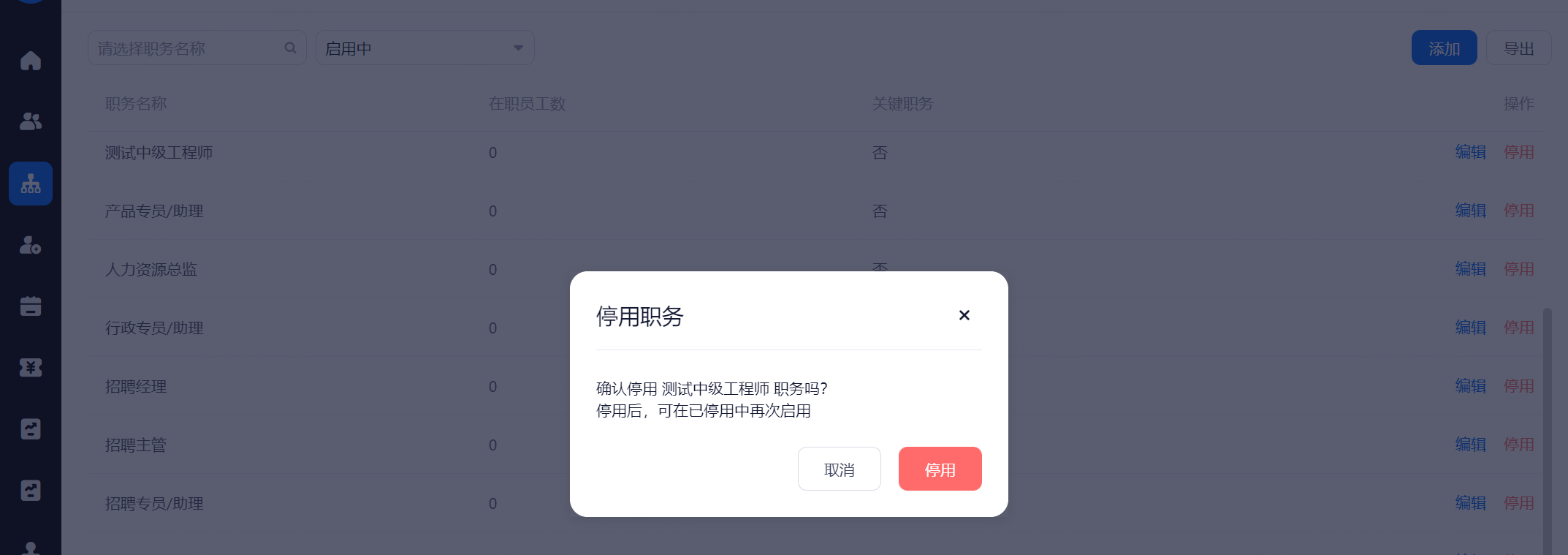
Task: Open the home icon in sidebar
Action: (x=30, y=61)
